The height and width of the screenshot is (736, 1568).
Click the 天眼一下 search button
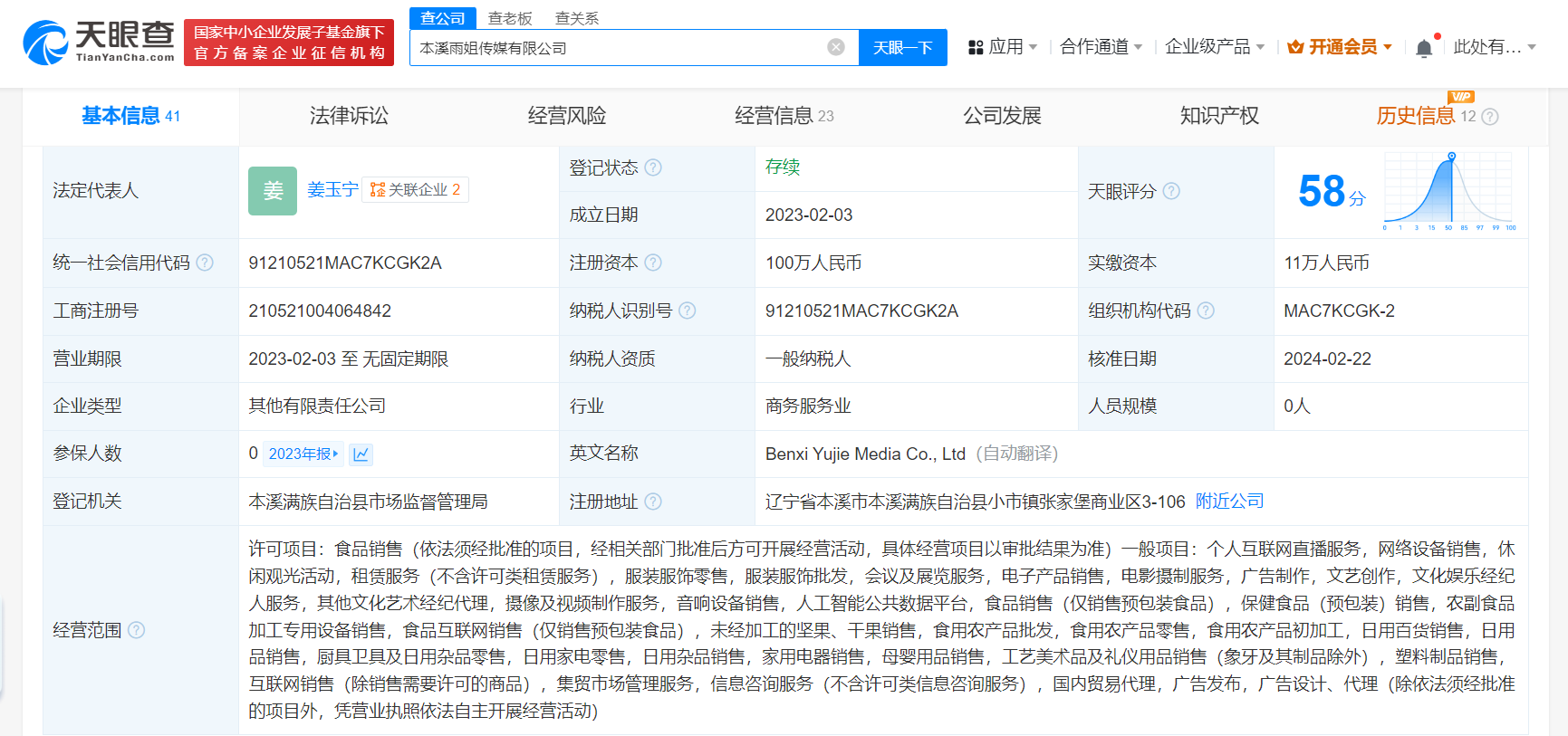coord(902,47)
